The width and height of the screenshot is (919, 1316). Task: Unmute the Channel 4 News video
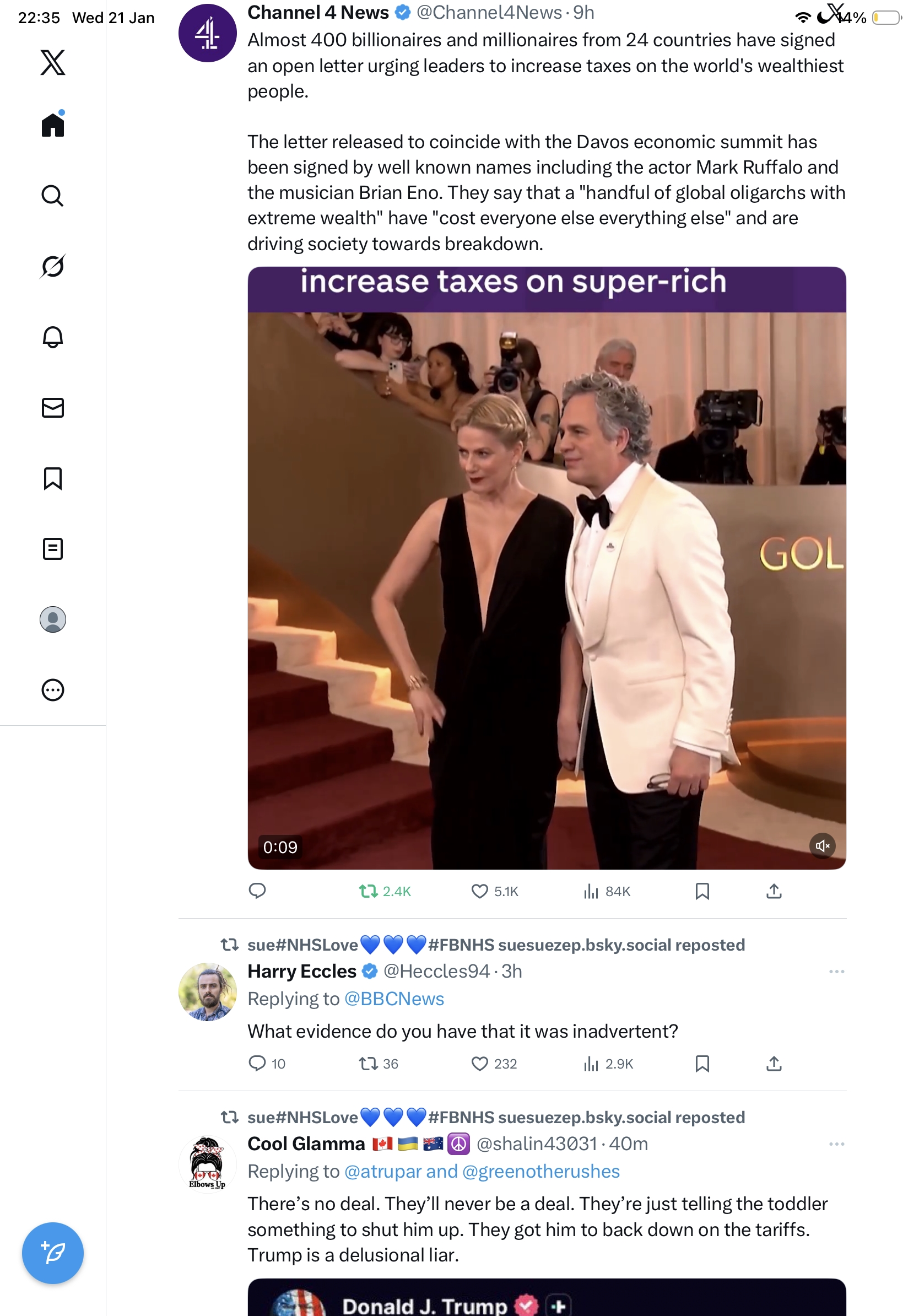pos(822,846)
